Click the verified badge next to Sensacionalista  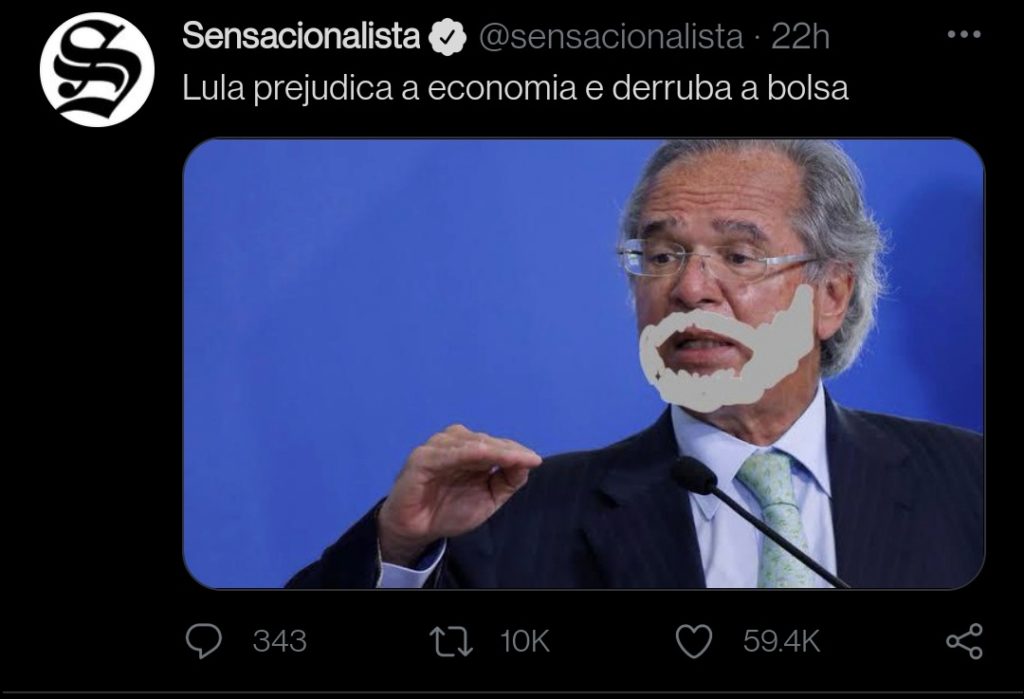pyautogui.click(x=447, y=37)
